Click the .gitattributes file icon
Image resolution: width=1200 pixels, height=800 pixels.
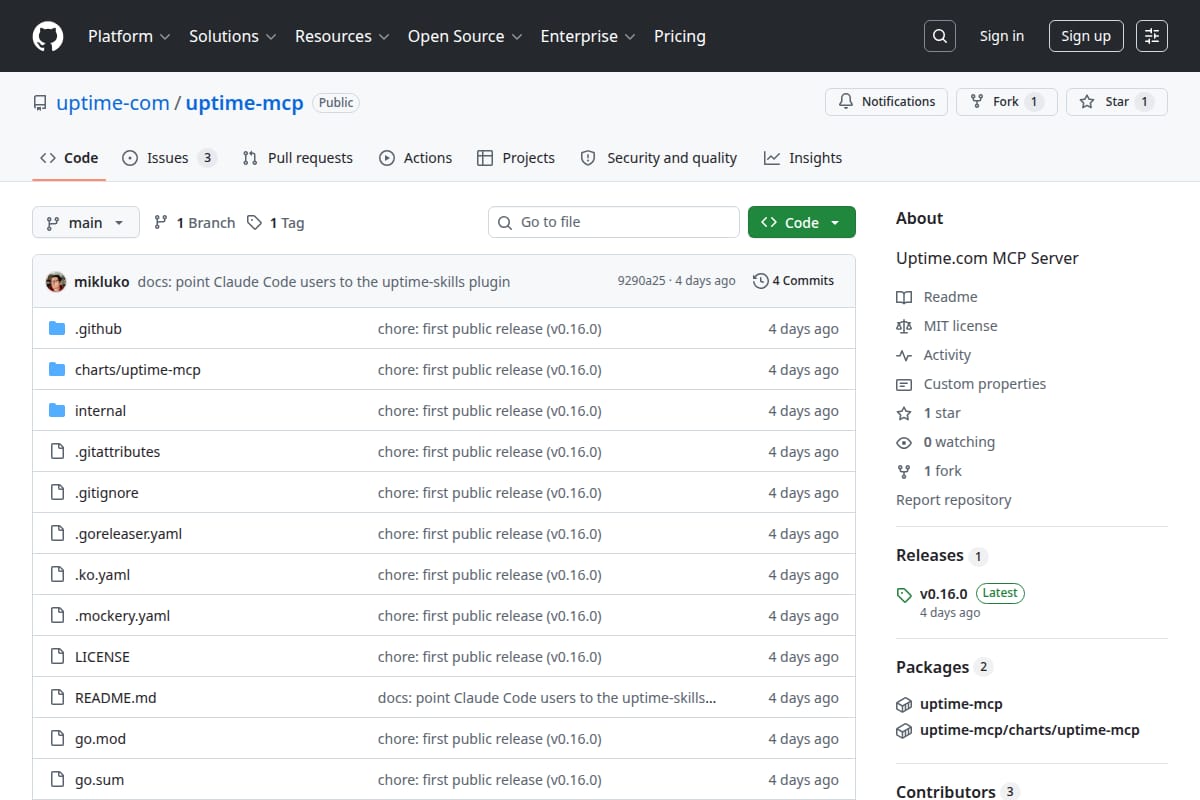pos(57,452)
